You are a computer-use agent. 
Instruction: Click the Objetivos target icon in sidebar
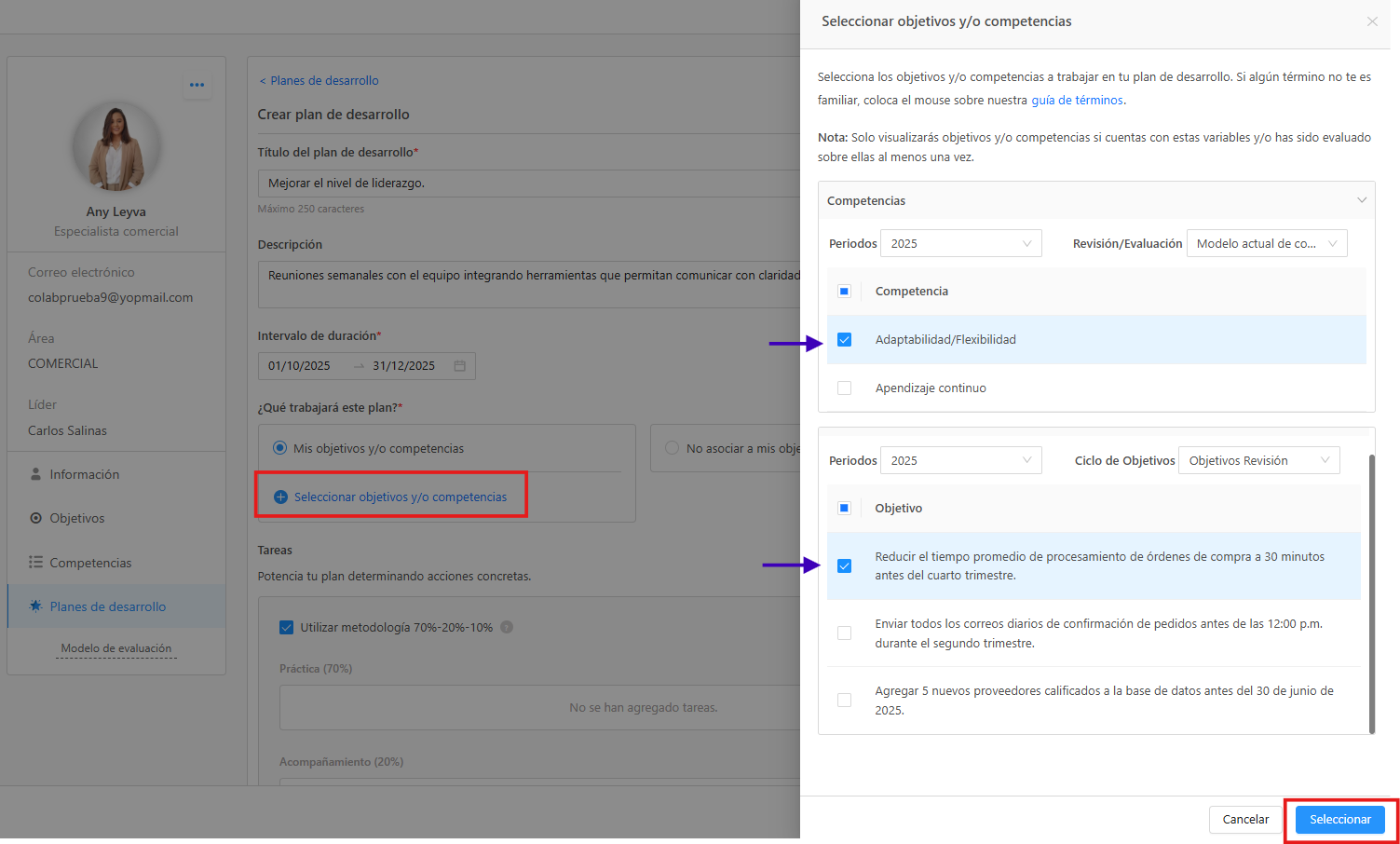pos(35,518)
